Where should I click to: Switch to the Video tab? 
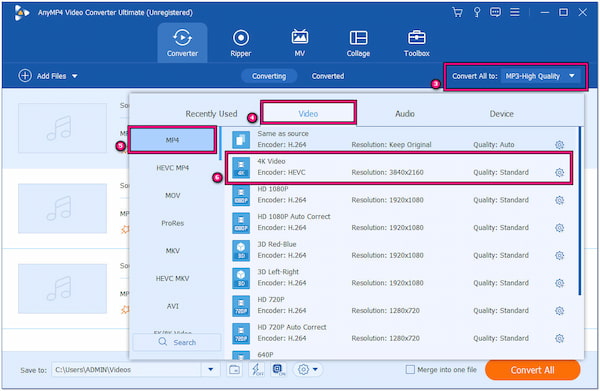(x=308, y=113)
